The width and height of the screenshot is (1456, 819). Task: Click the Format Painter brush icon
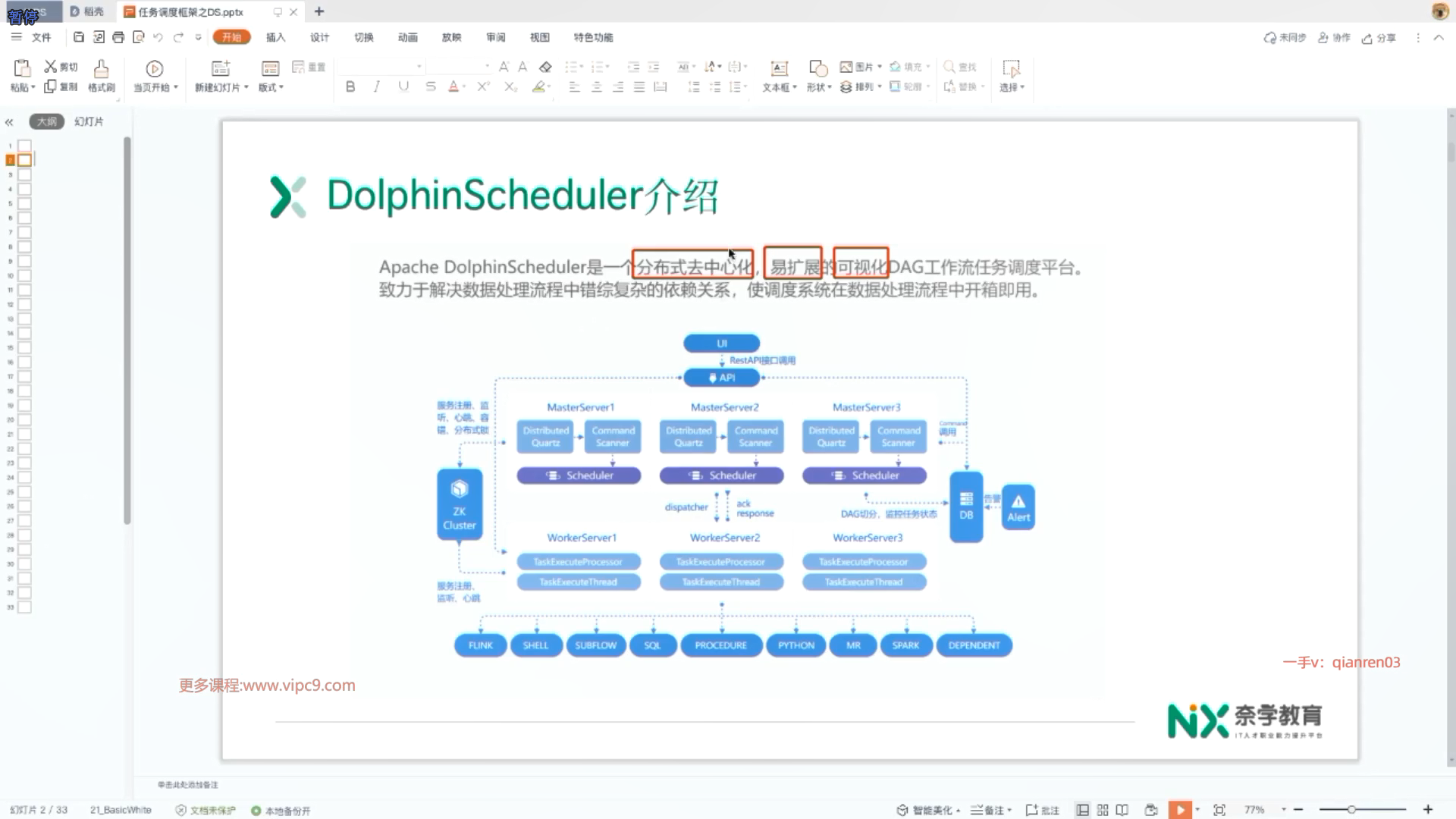click(x=101, y=69)
